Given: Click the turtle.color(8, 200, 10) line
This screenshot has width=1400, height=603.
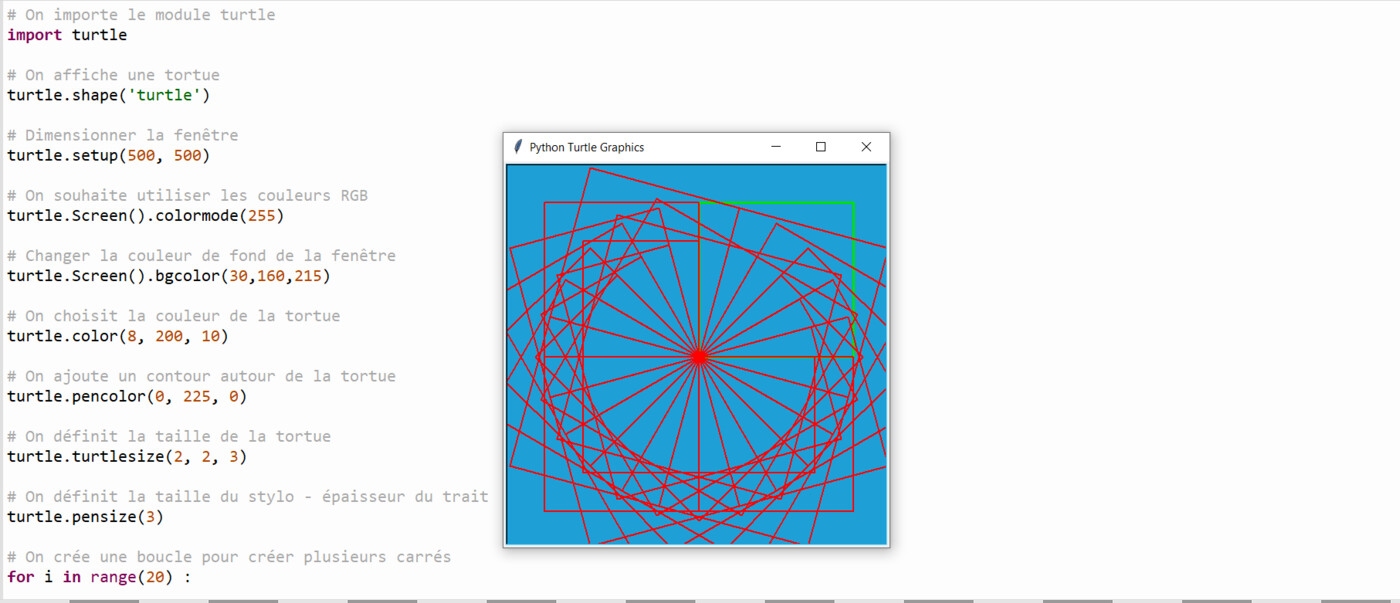Looking at the screenshot, I should 118,336.
